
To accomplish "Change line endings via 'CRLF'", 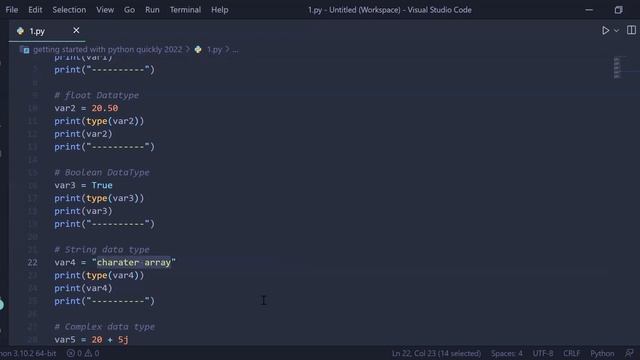I will [x=571, y=353].
